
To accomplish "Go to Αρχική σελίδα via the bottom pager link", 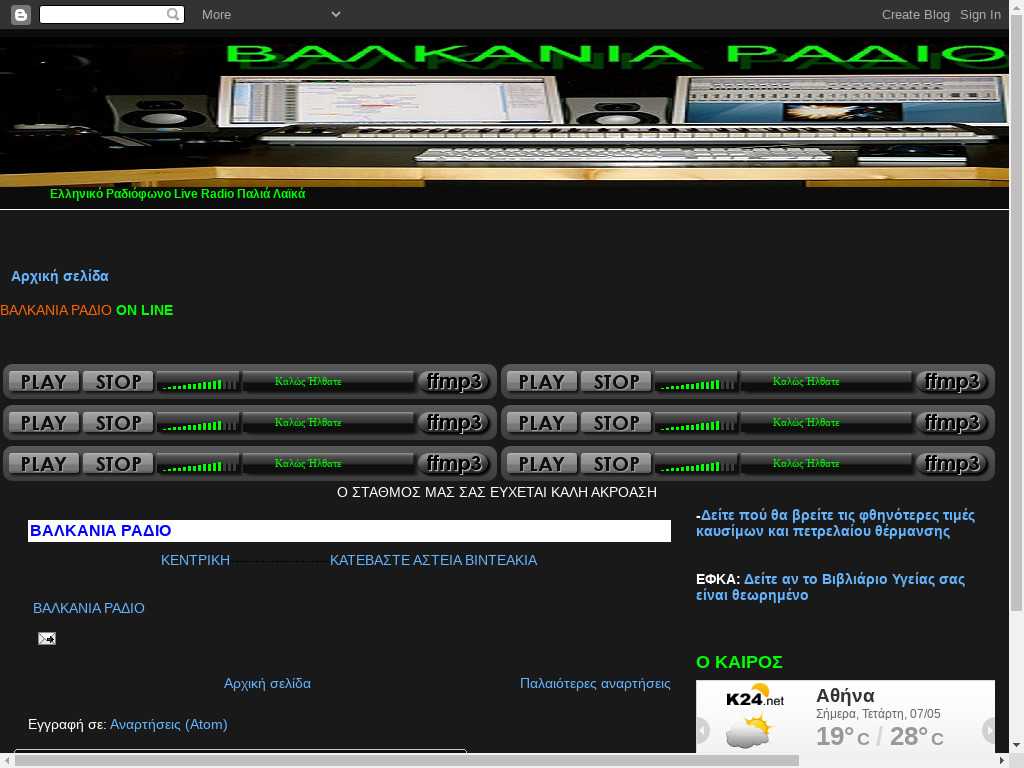I will click(x=267, y=683).
